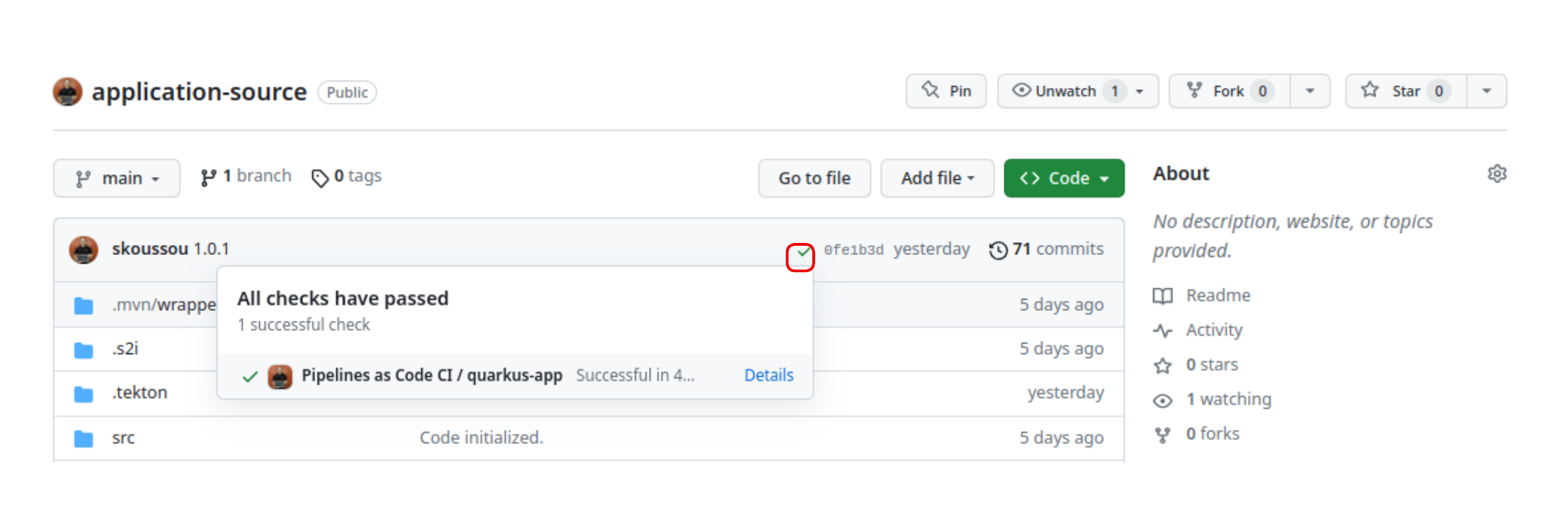Click the Public visibility badge
Screen dimensions: 1568x505
(x=347, y=93)
